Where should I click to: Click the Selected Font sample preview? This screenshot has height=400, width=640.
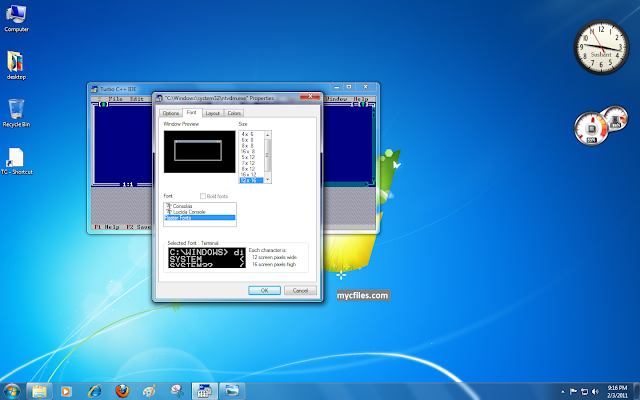(207, 258)
